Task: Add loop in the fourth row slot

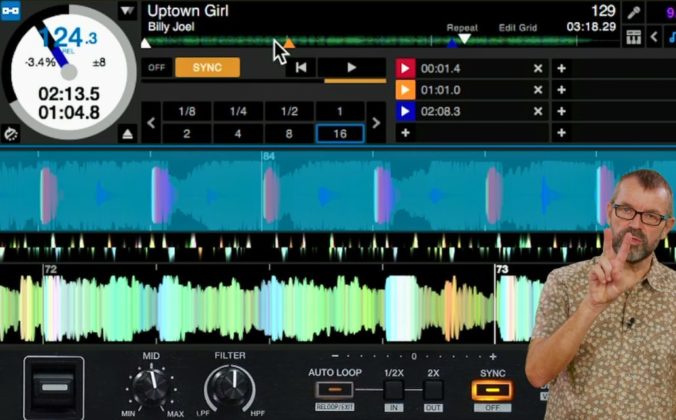Action: 561,133
